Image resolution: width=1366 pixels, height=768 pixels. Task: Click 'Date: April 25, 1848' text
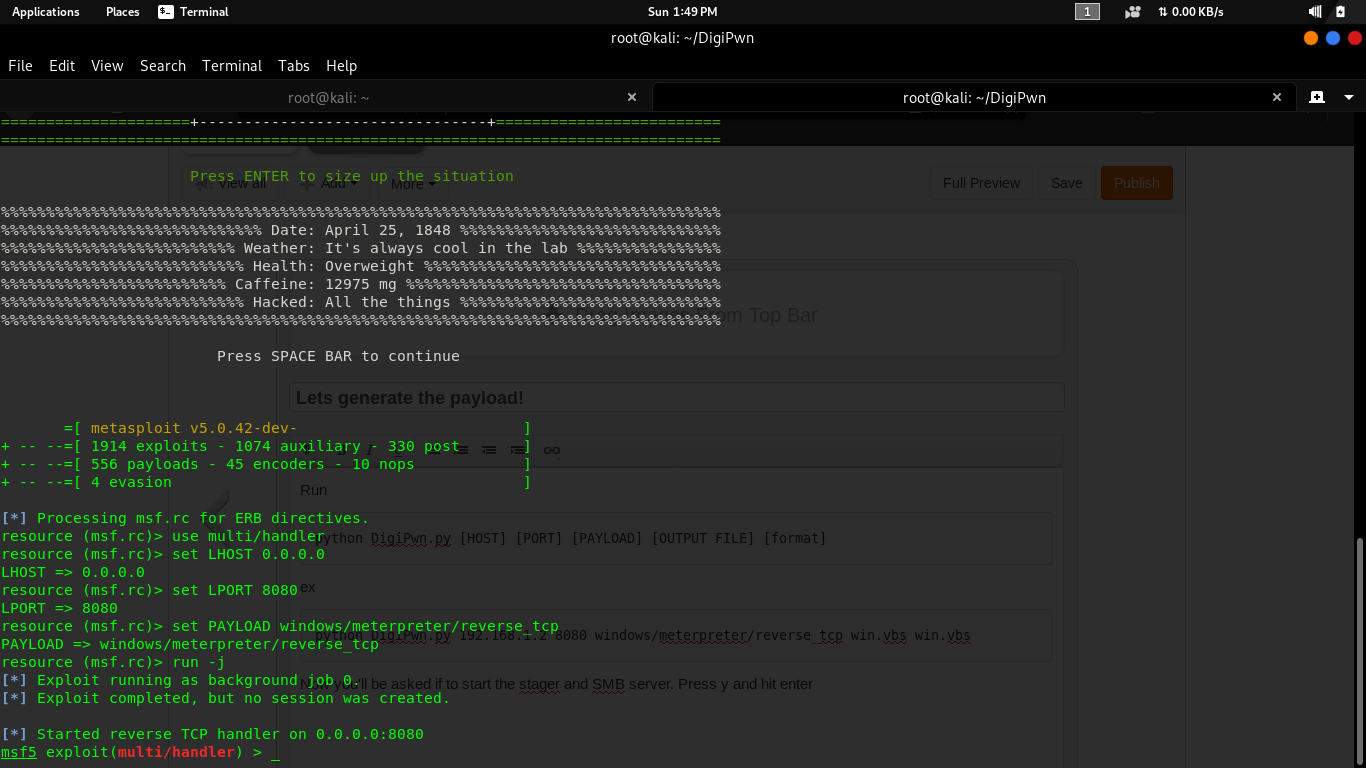[x=361, y=230]
